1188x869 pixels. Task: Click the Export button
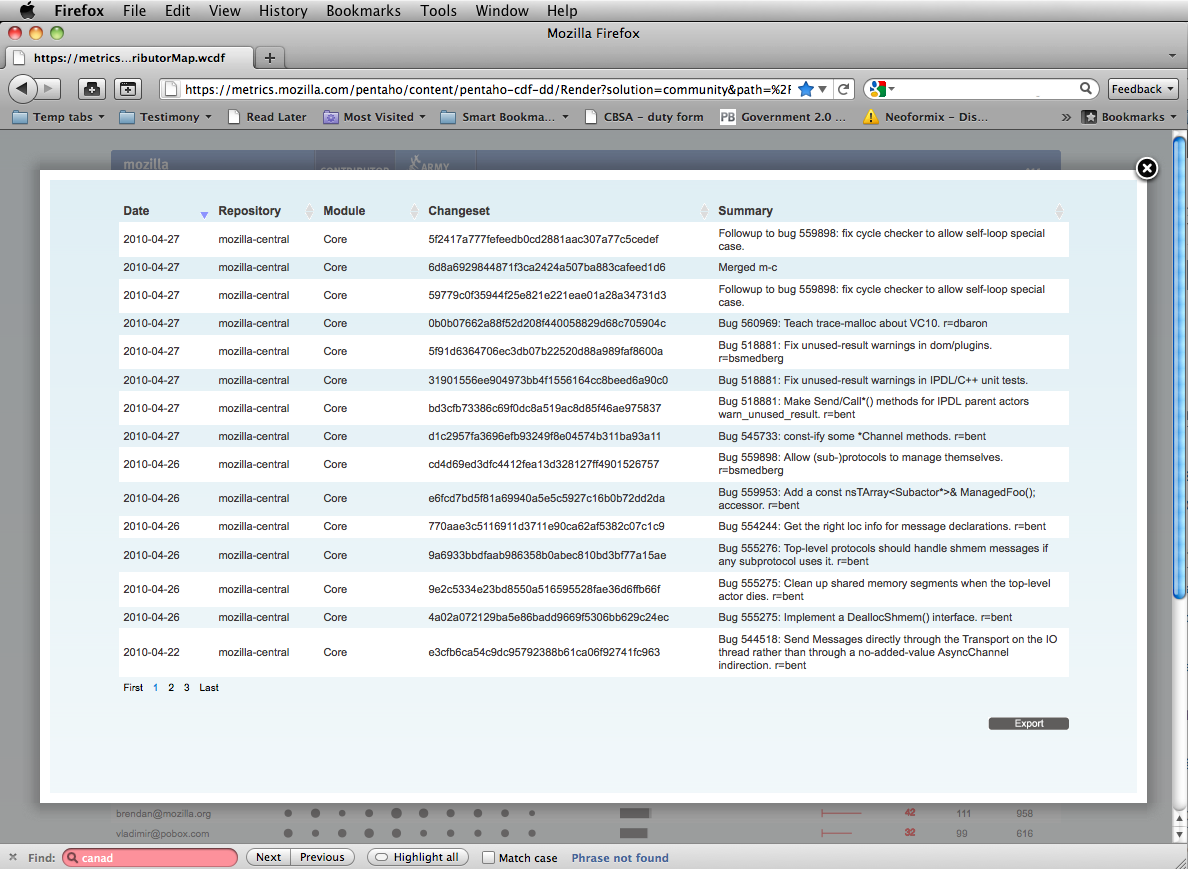click(1028, 724)
